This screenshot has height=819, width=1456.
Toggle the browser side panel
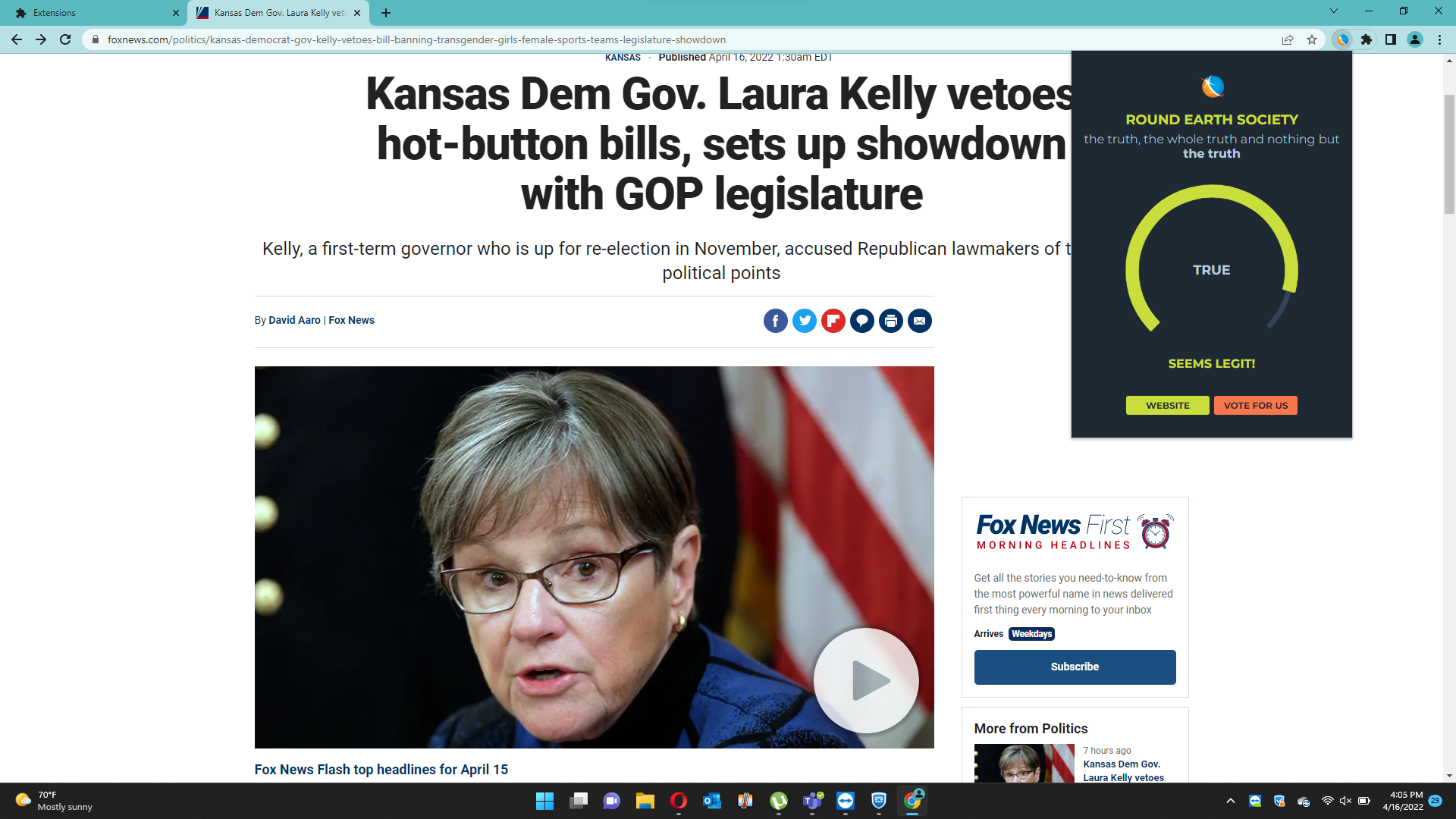(1391, 39)
